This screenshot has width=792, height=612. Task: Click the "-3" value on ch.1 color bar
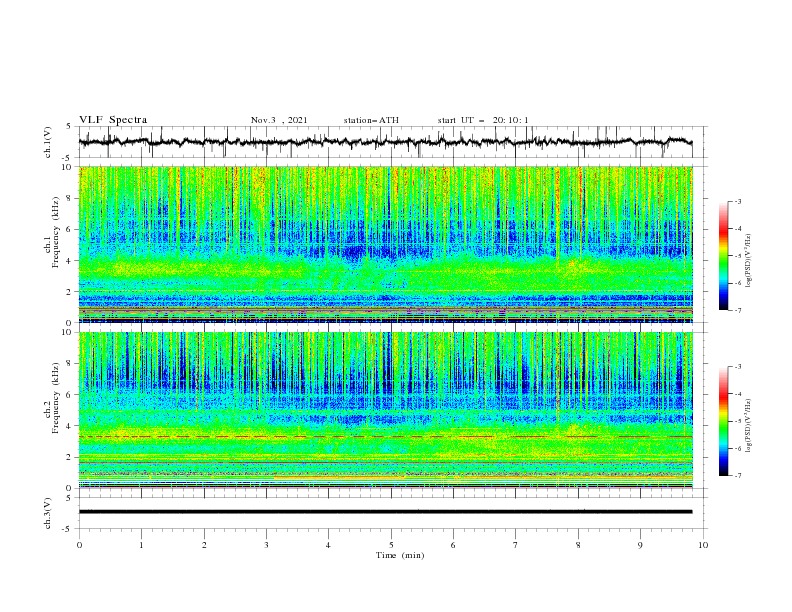pos(737,201)
